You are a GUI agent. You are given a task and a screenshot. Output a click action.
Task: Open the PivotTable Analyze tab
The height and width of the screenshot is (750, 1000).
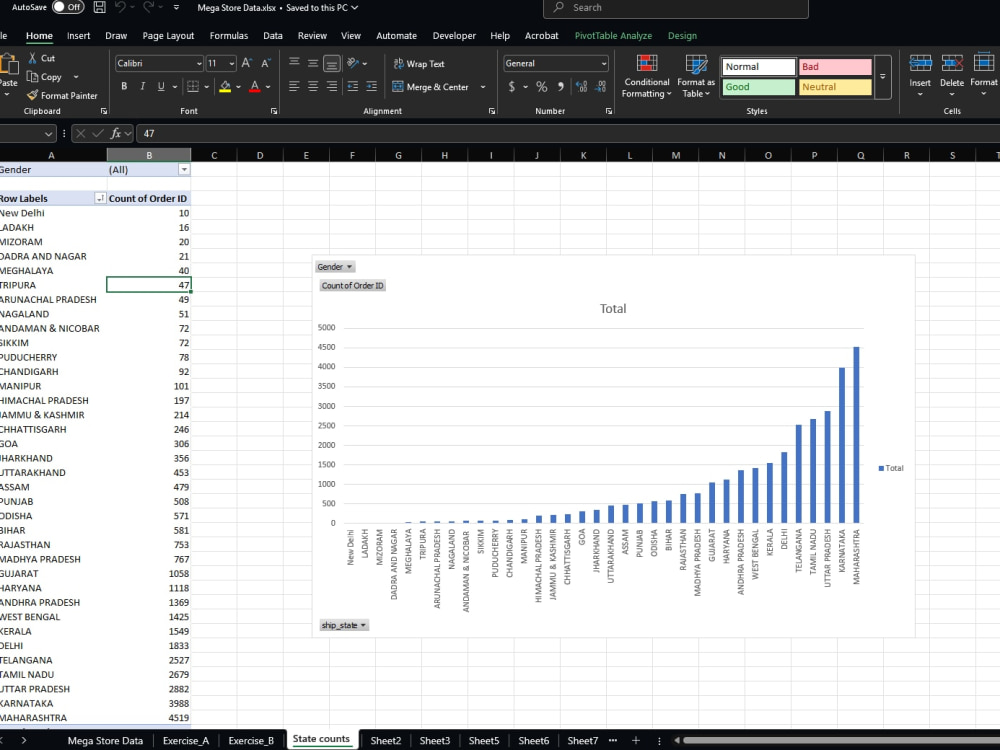[613, 36]
